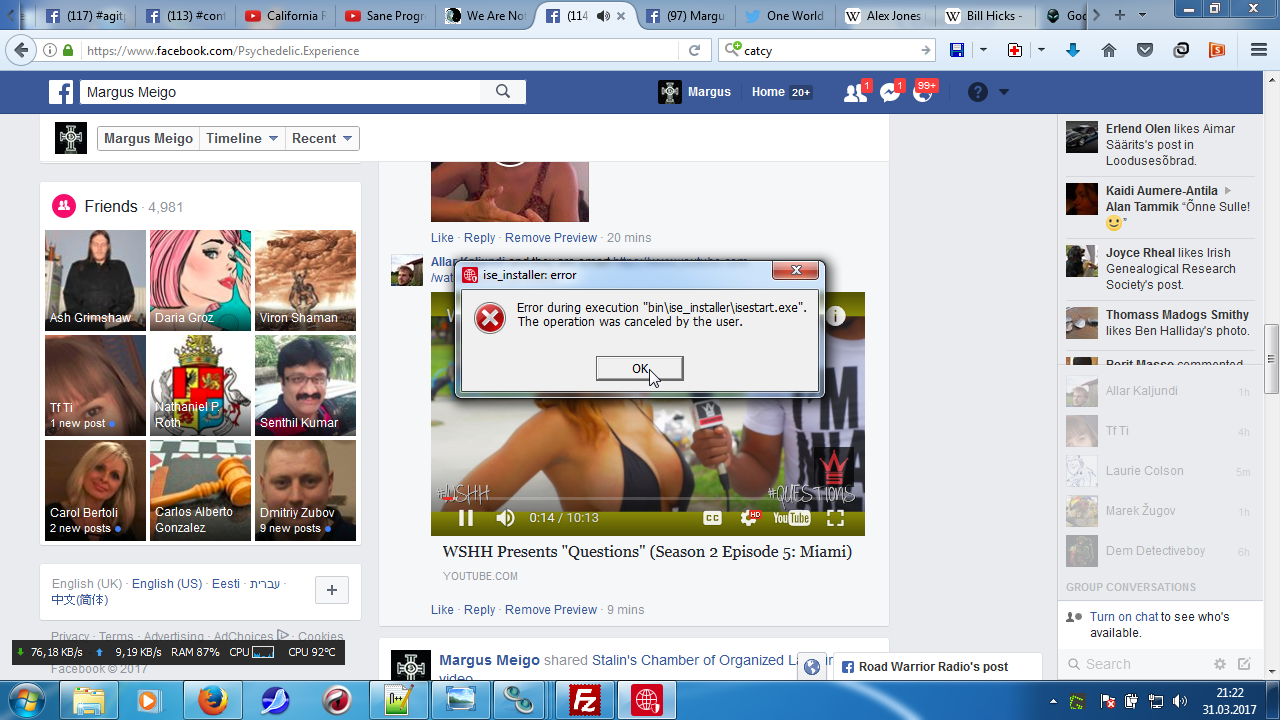Open the Messenger messages icon
This screenshot has width=1280, height=720.
[x=890, y=92]
